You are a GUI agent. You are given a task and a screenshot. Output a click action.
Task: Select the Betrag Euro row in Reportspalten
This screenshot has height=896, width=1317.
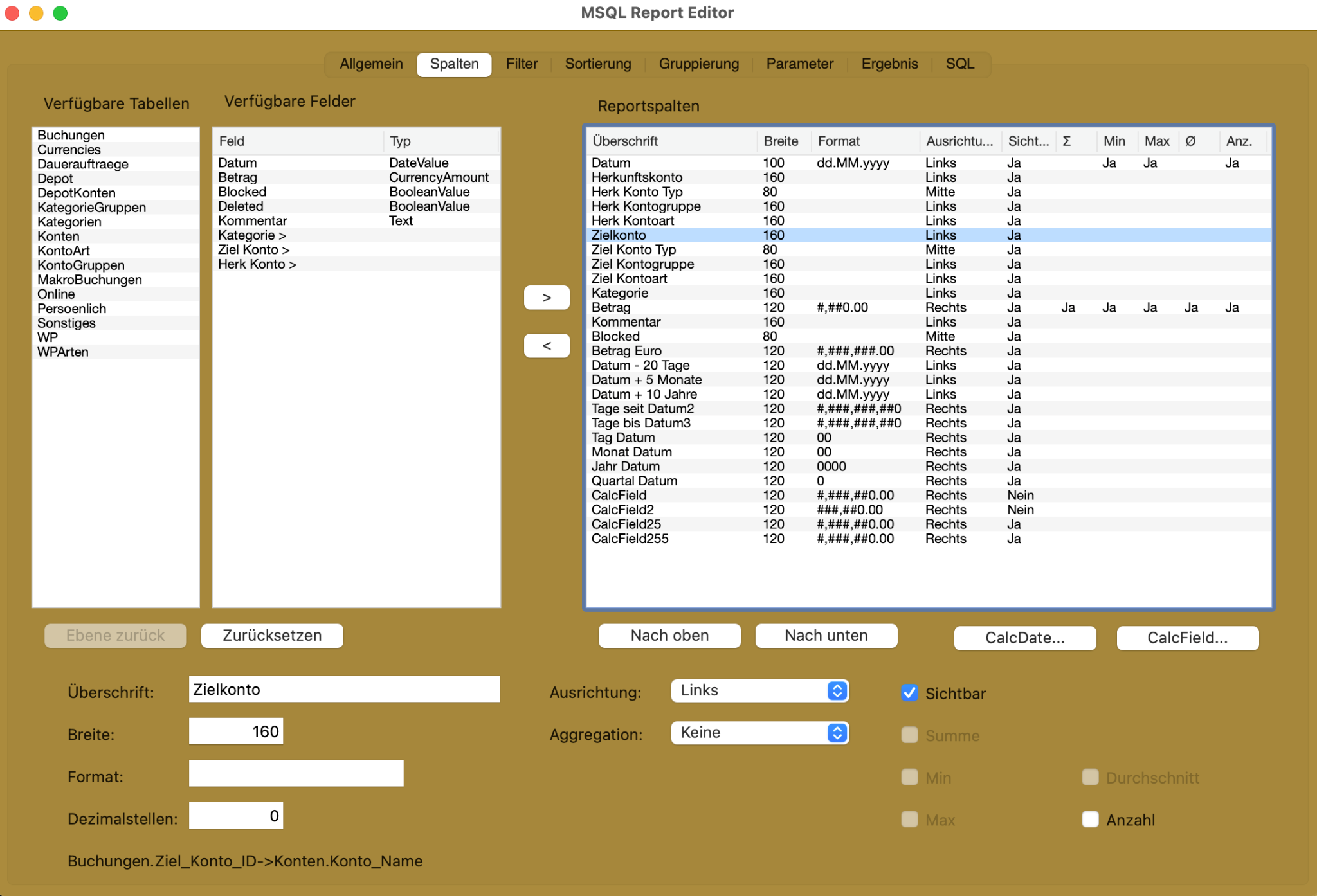[929, 351]
